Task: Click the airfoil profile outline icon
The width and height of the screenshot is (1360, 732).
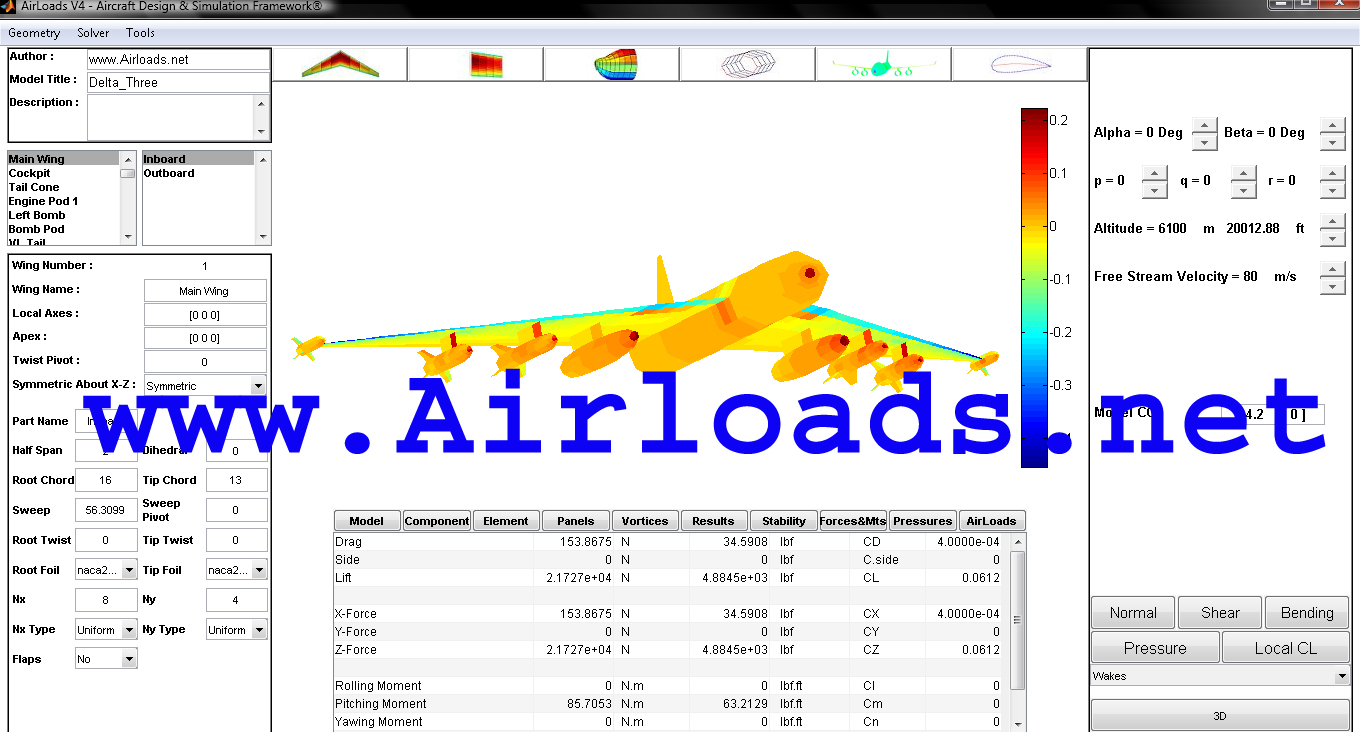Action: tap(1019, 65)
